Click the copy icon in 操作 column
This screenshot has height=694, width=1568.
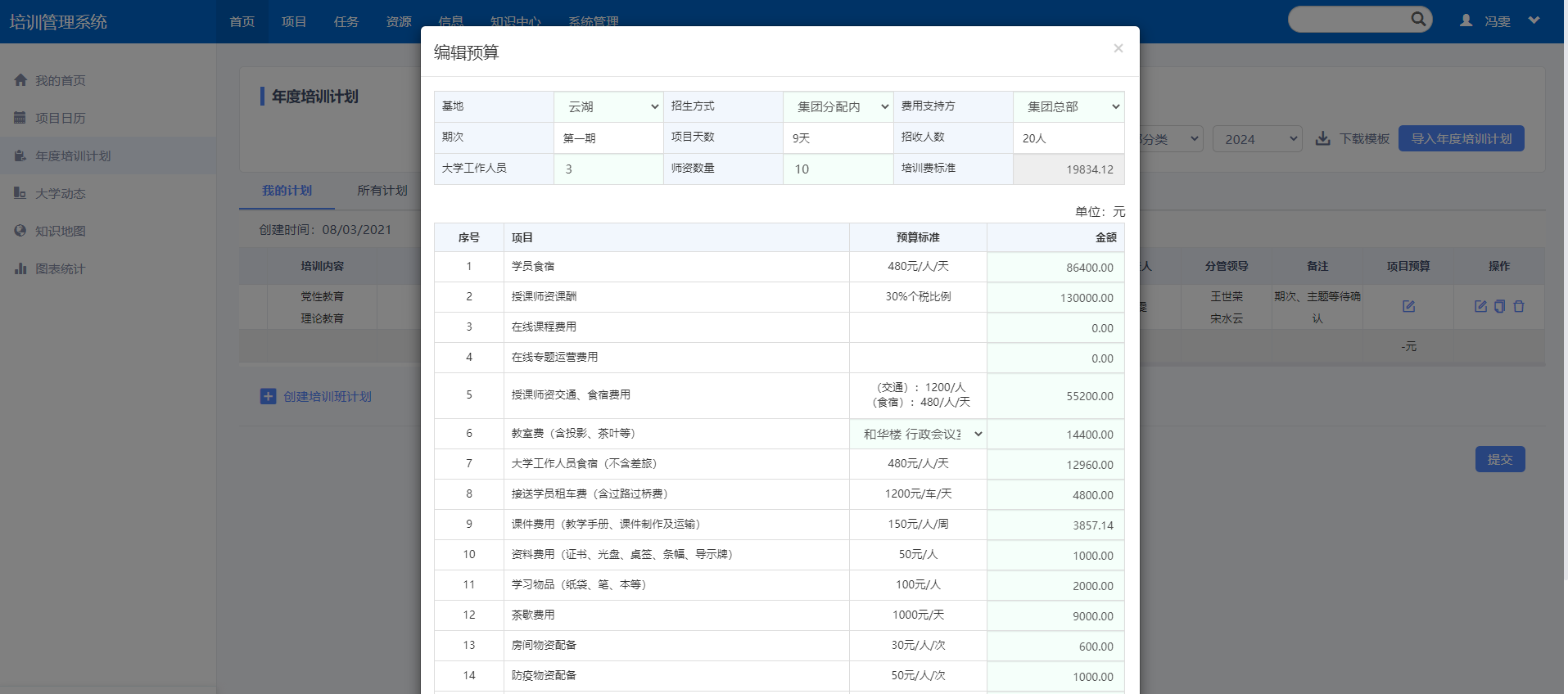tap(1499, 306)
